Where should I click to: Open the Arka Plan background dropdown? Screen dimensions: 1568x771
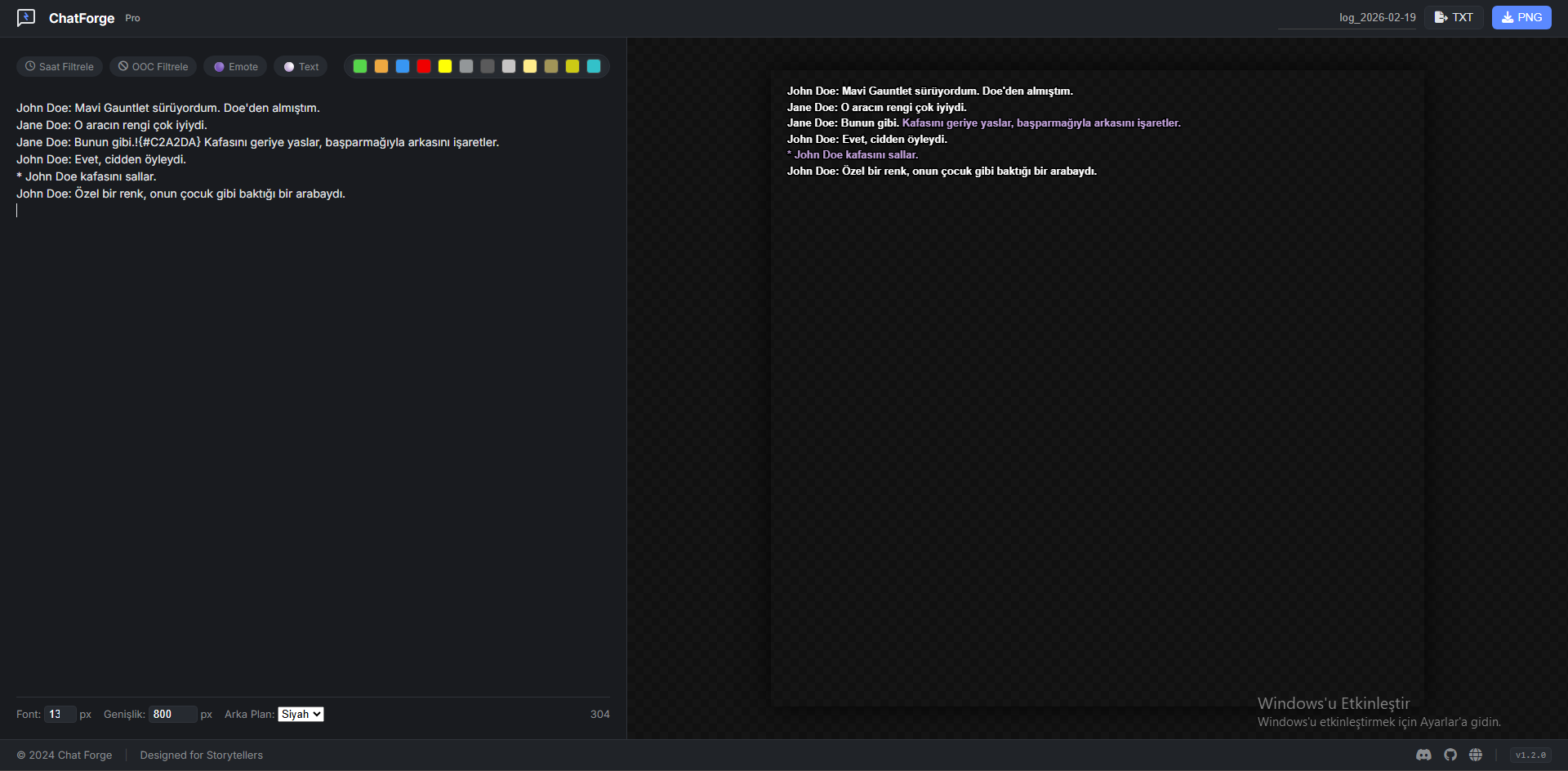[x=301, y=715]
